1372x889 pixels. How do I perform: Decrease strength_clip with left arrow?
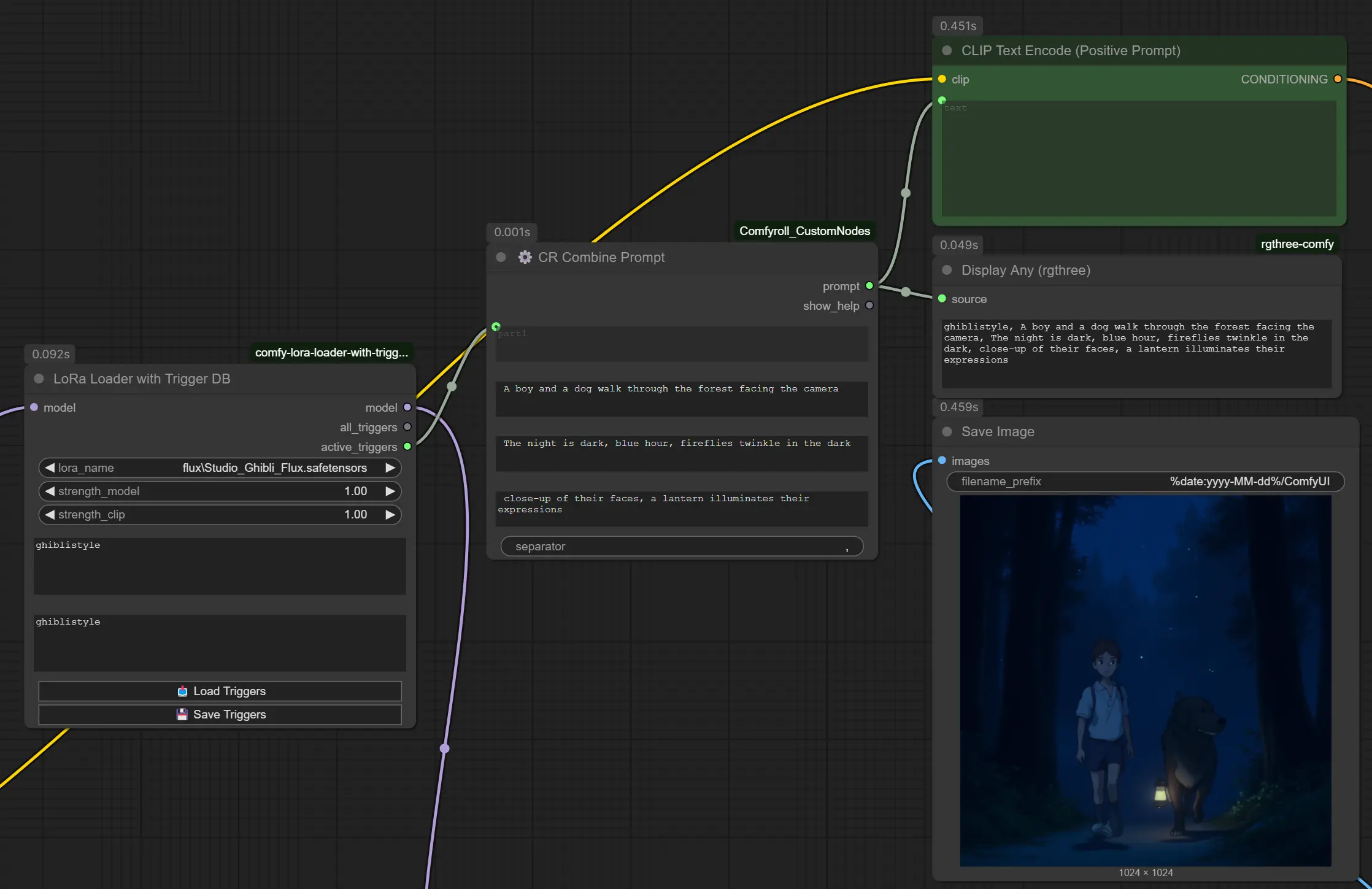pyautogui.click(x=50, y=514)
